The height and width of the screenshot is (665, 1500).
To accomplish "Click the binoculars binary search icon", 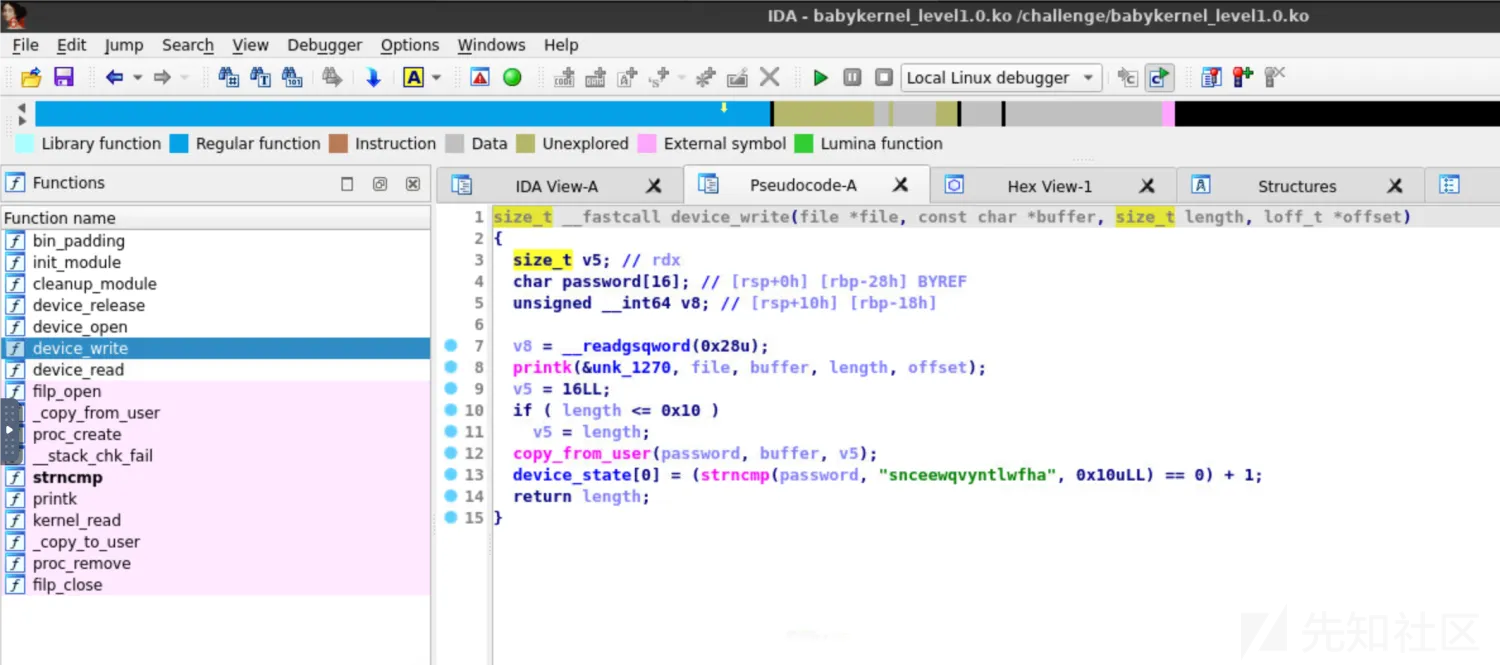I will pos(292,77).
